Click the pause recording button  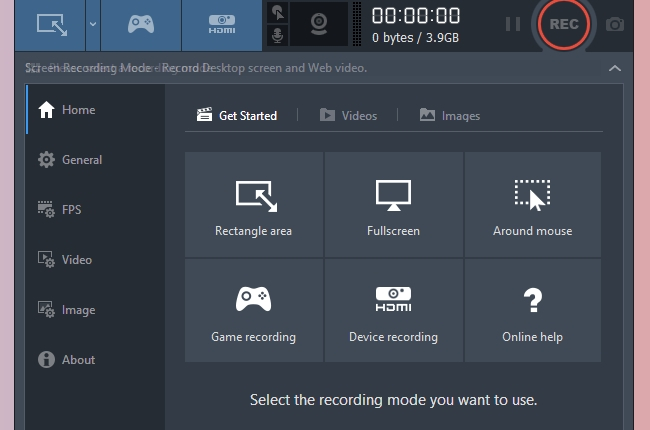pyautogui.click(x=513, y=24)
